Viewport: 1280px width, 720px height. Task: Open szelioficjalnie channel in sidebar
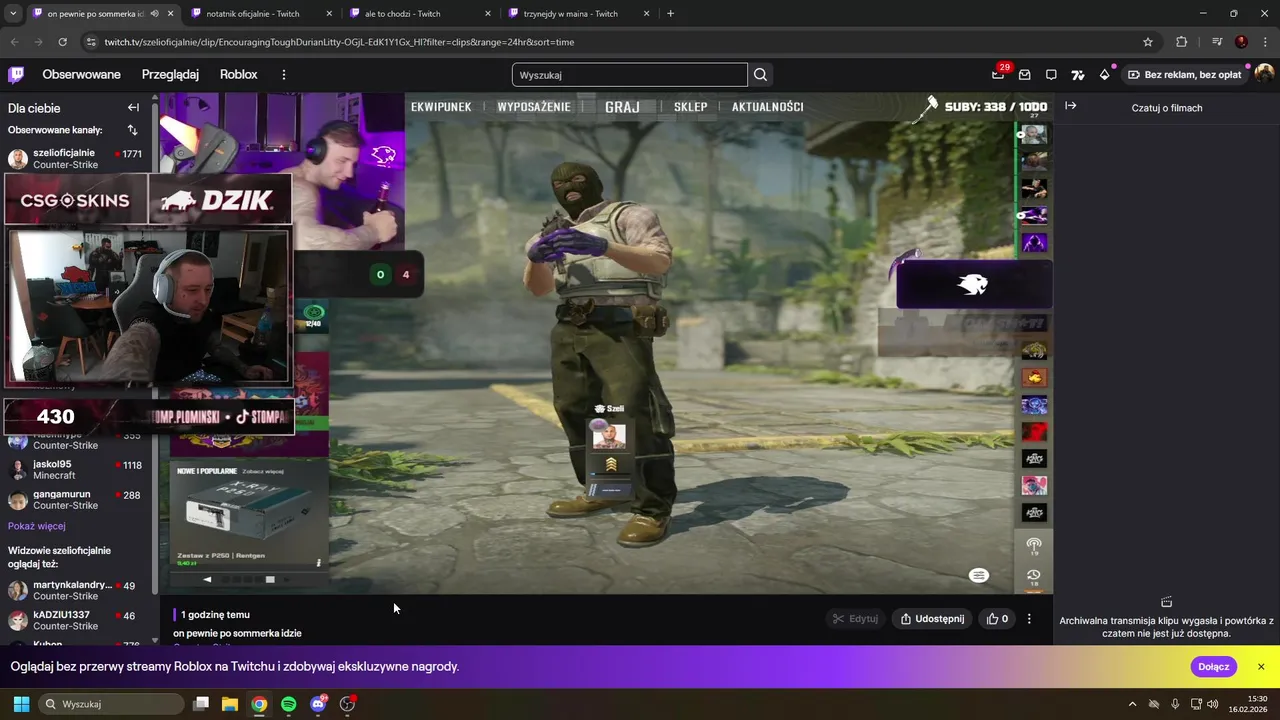76,159
